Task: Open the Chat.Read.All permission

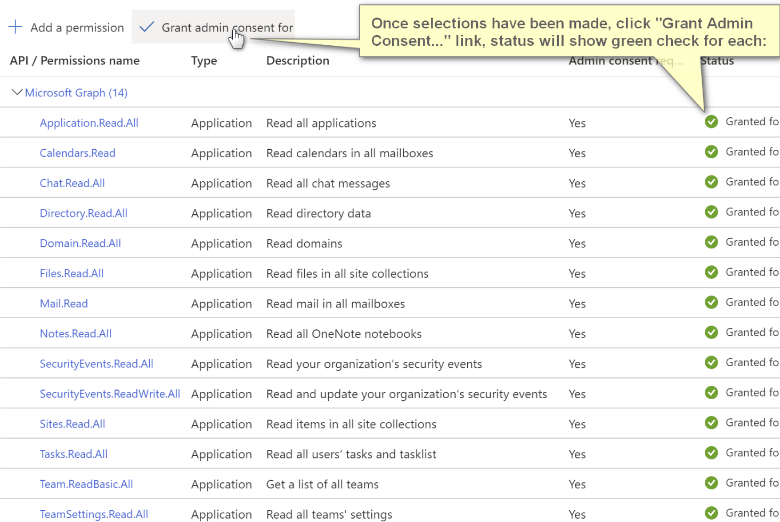Action: pos(72,183)
